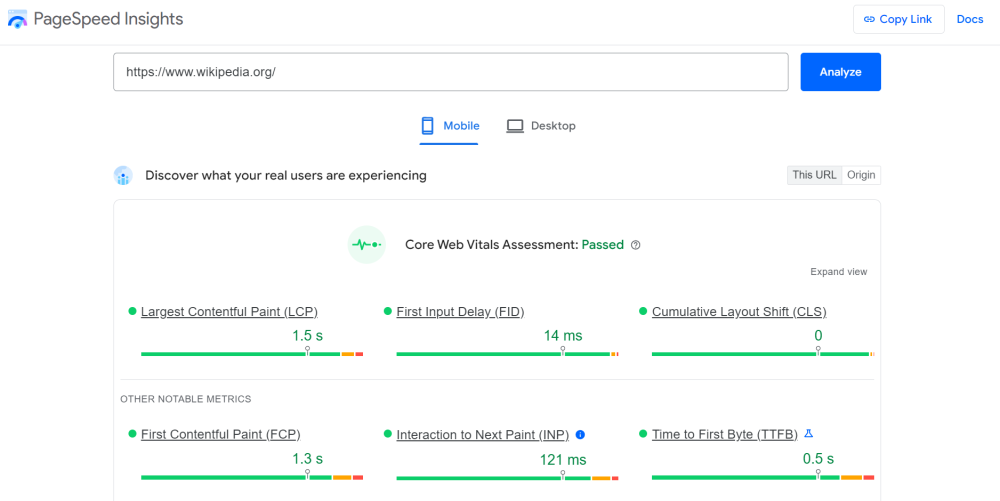Screen dimensions: 1000x501
Task: Open the First Contentful Paint (FCP) link
Action: coord(221,434)
